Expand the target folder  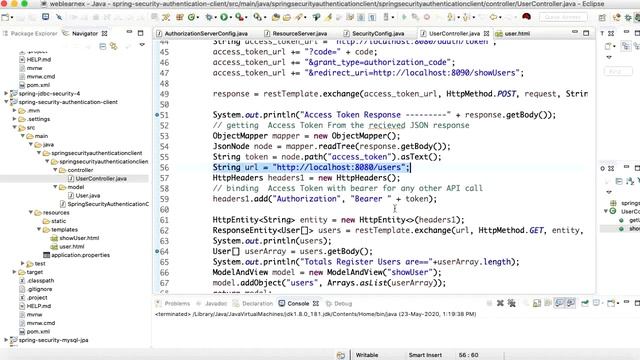(15, 272)
